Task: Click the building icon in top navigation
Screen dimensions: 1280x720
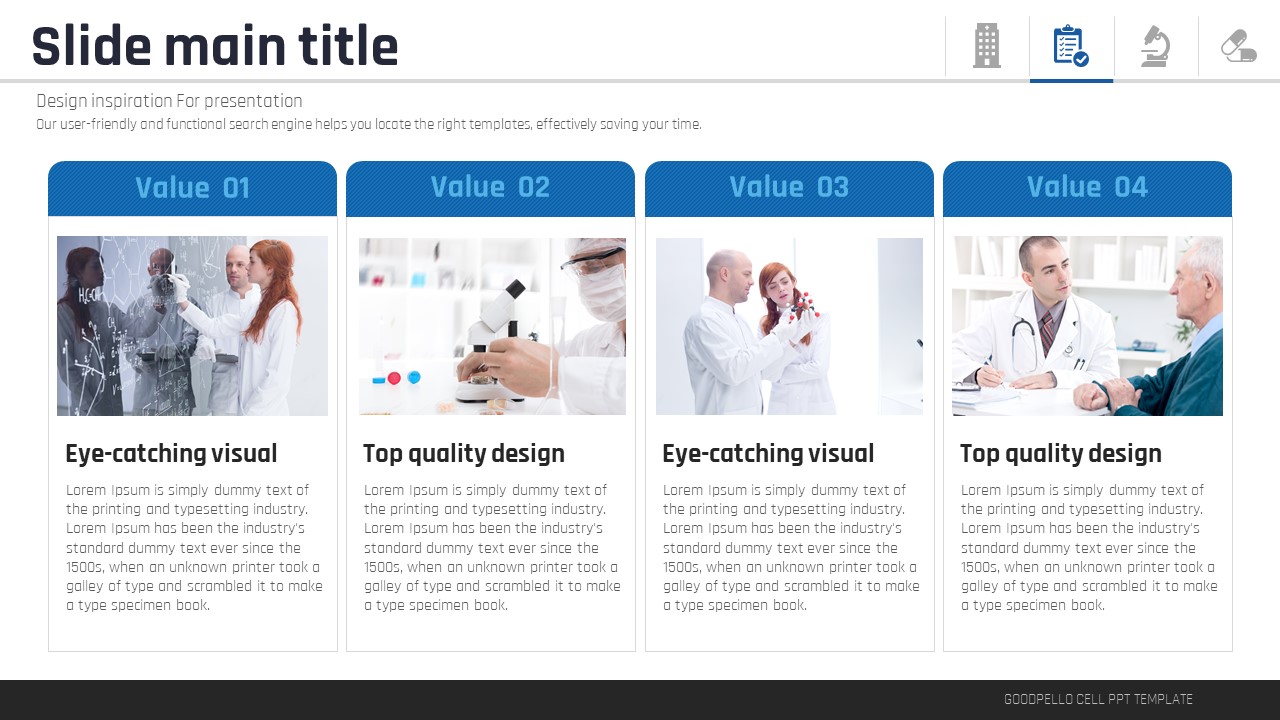Action: coord(987,46)
